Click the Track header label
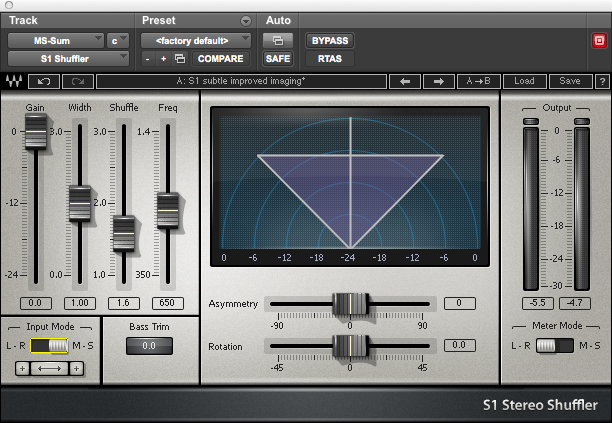The width and height of the screenshot is (612, 423). (23, 20)
